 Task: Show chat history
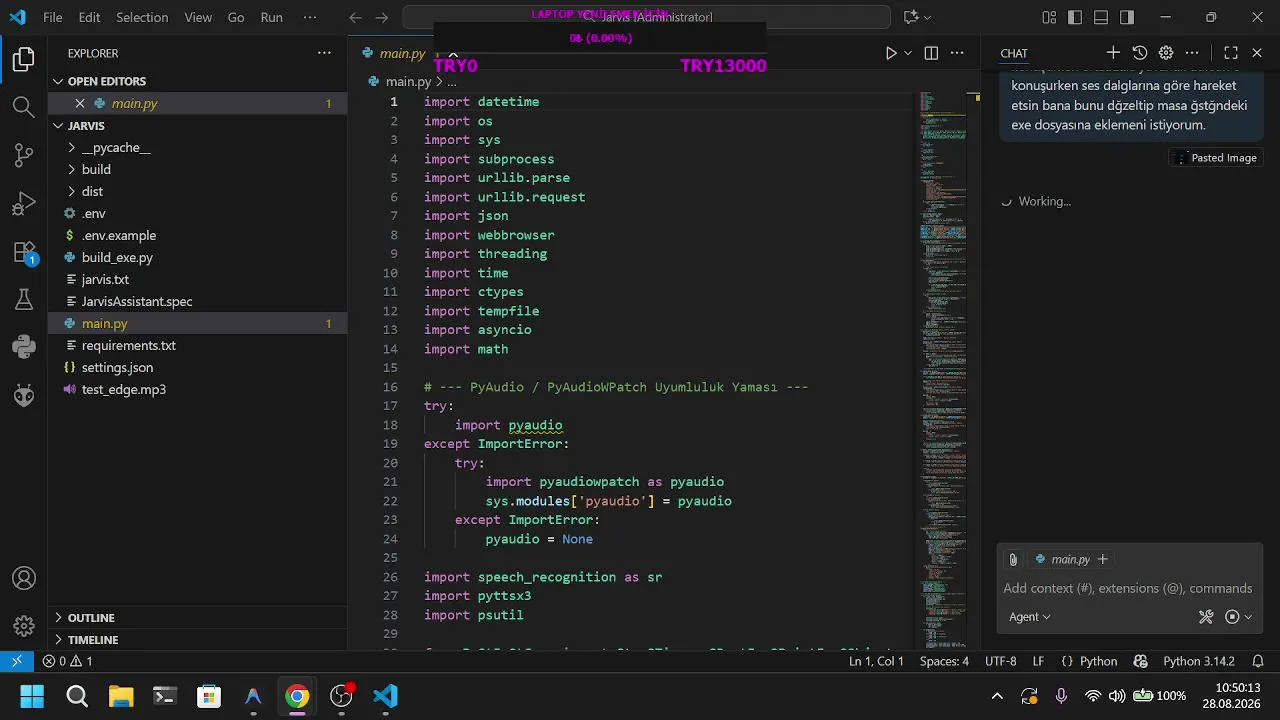pyautogui.click(x=1140, y=53)
